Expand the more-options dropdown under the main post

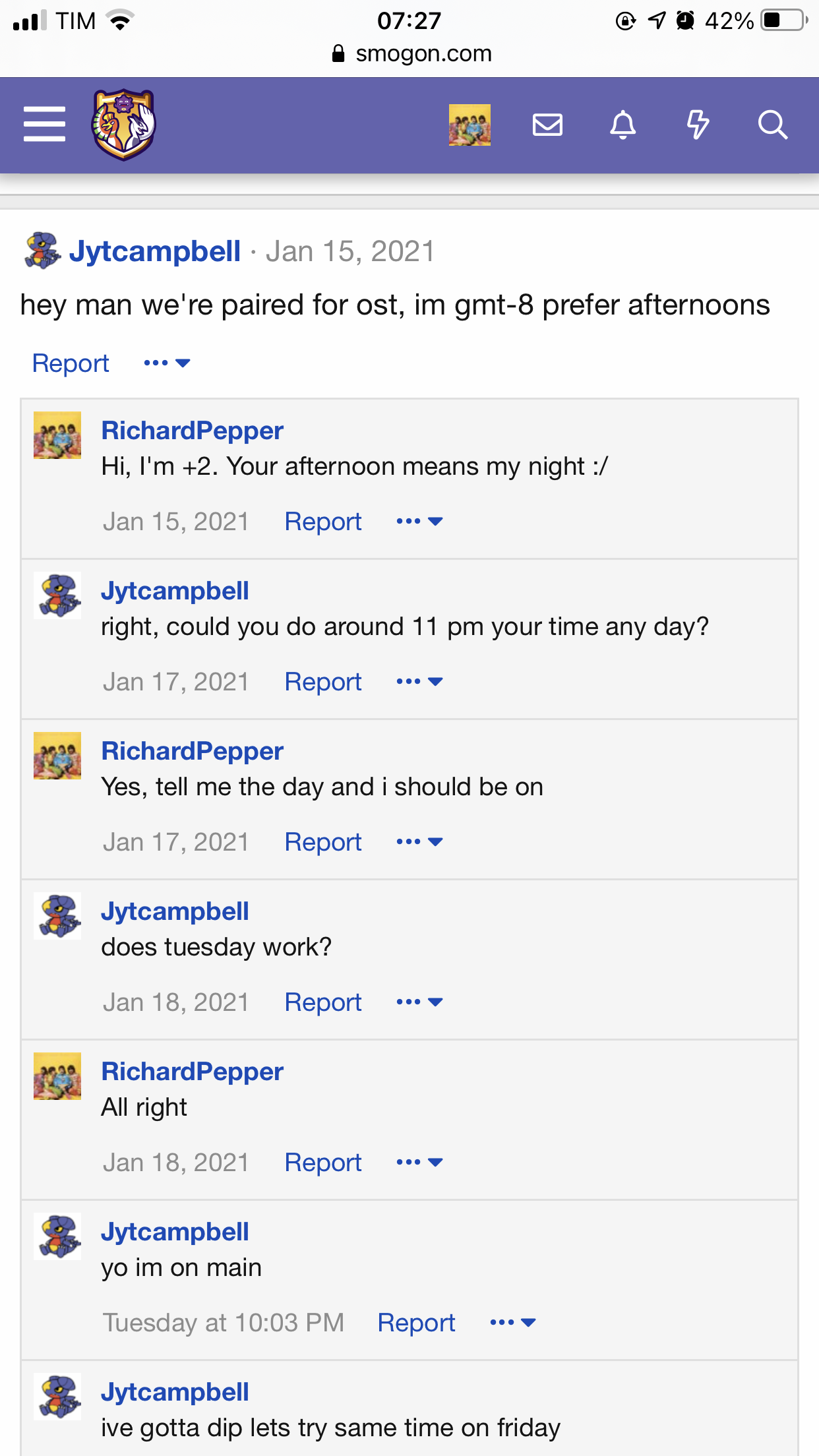pos(167,363)
